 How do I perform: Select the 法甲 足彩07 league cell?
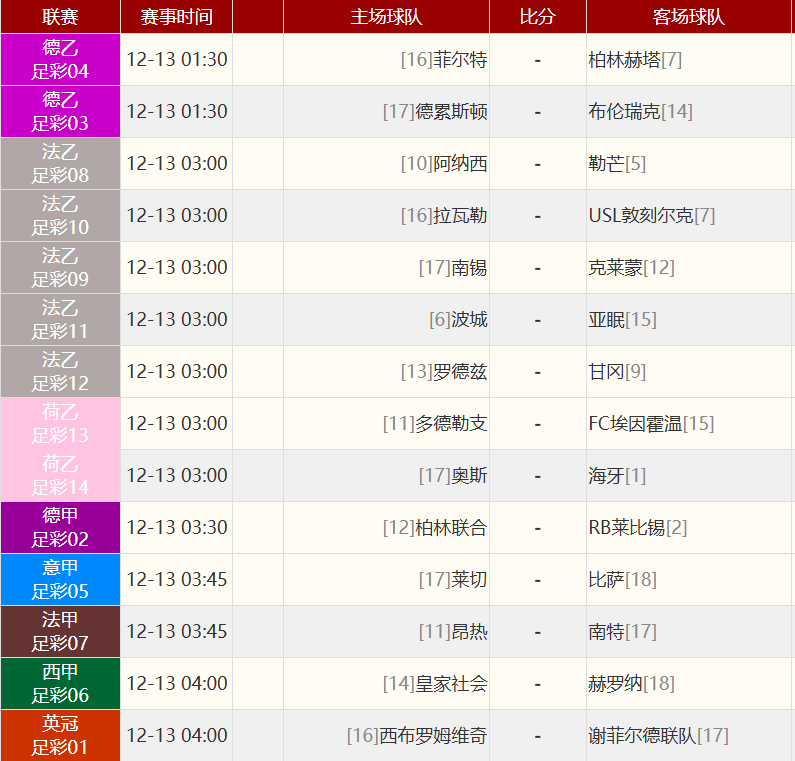tap(60, 631)
